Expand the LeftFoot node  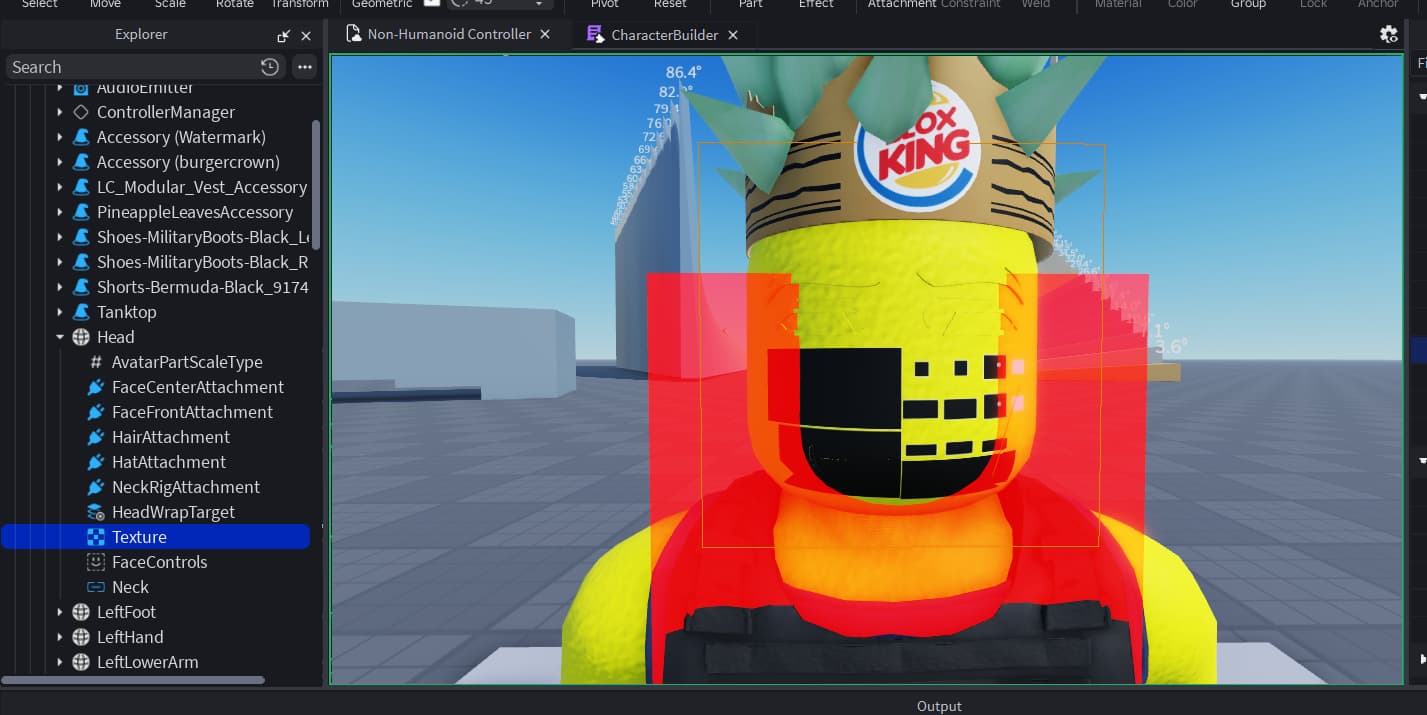coord(60,612)
